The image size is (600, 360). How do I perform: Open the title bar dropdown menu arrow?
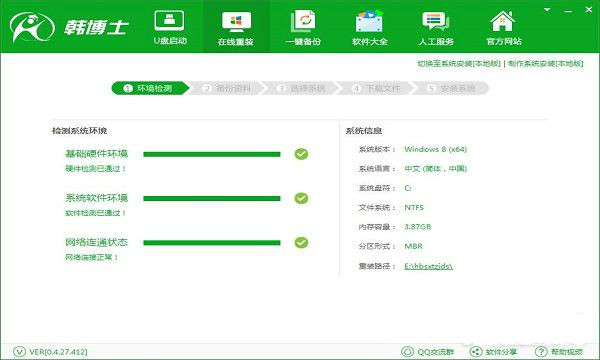click(547, 10)
